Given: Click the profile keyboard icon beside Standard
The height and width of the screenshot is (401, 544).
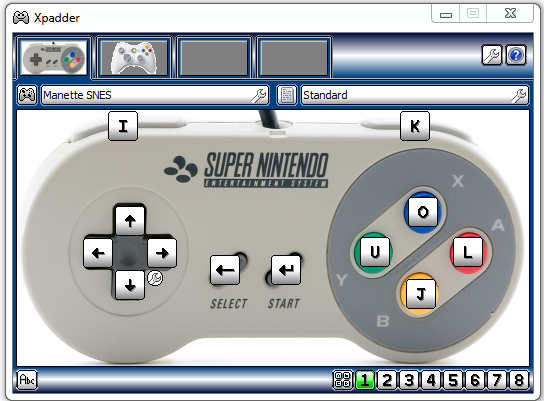Looking at the screenshot, I should (x=287, y=95).
